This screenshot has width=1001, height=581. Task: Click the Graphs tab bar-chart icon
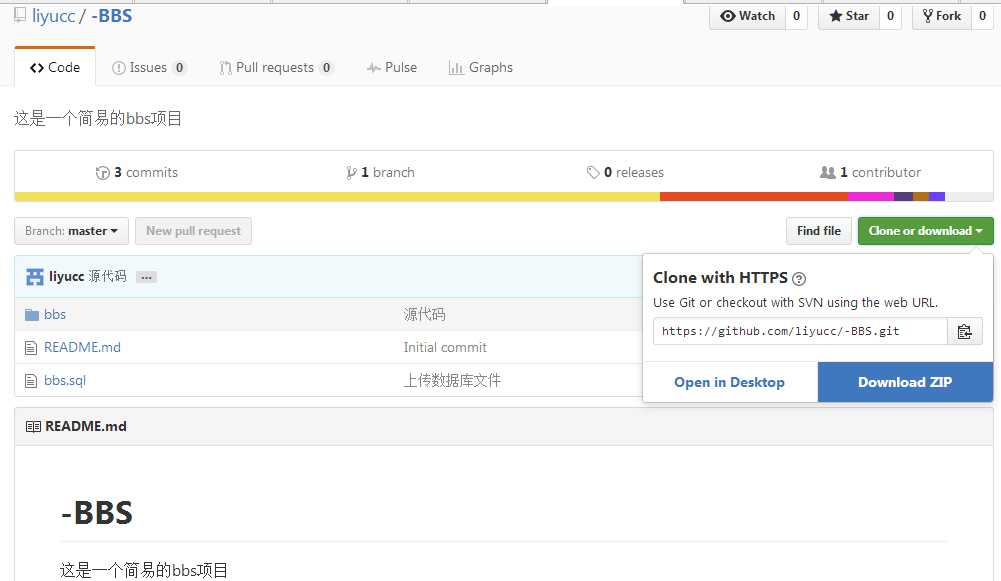(x=456, y=68)
